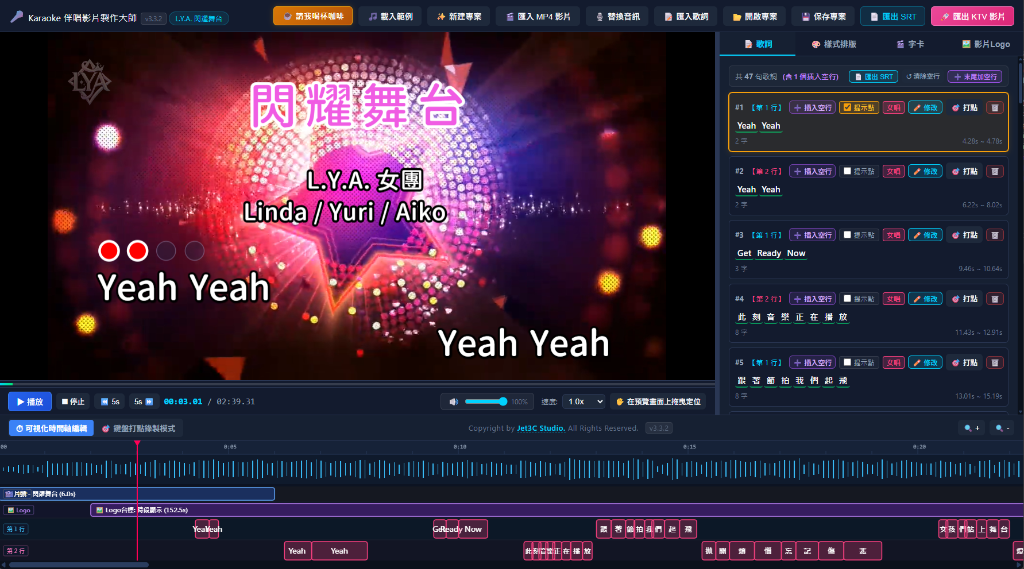This screenshot has width=1024, height=569.
Task: Select 片頭 - 閃耀舞台 timeline clip
Action: [x=138, y=494]
